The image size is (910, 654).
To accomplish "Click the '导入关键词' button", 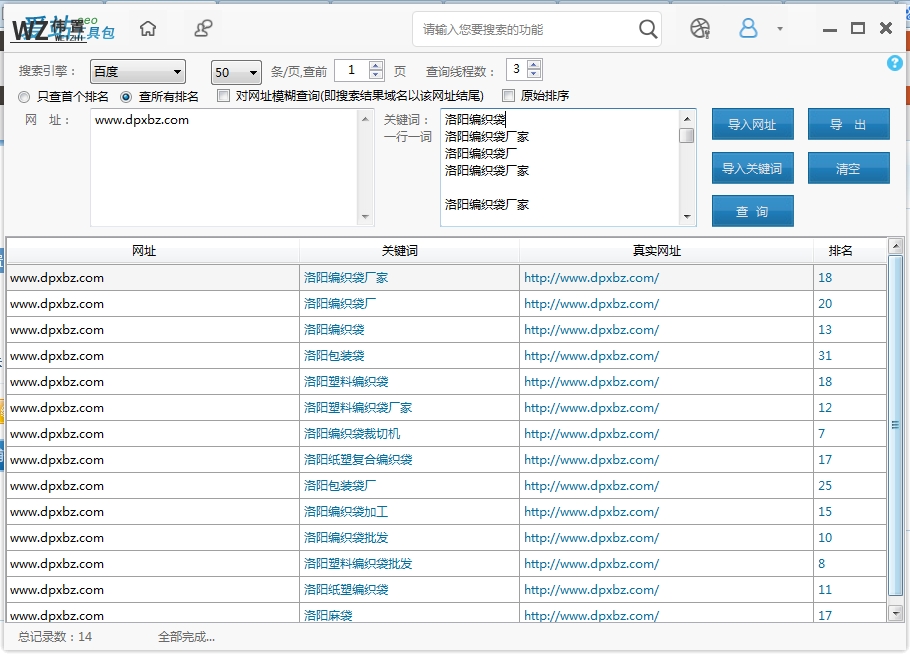I will (752, 168).
